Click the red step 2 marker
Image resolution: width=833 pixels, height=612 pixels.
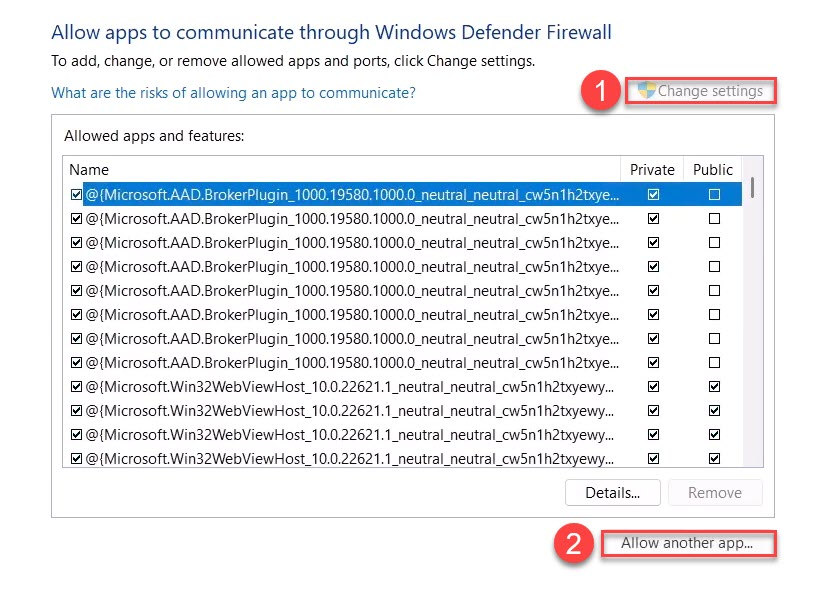(x=573, y=546)
